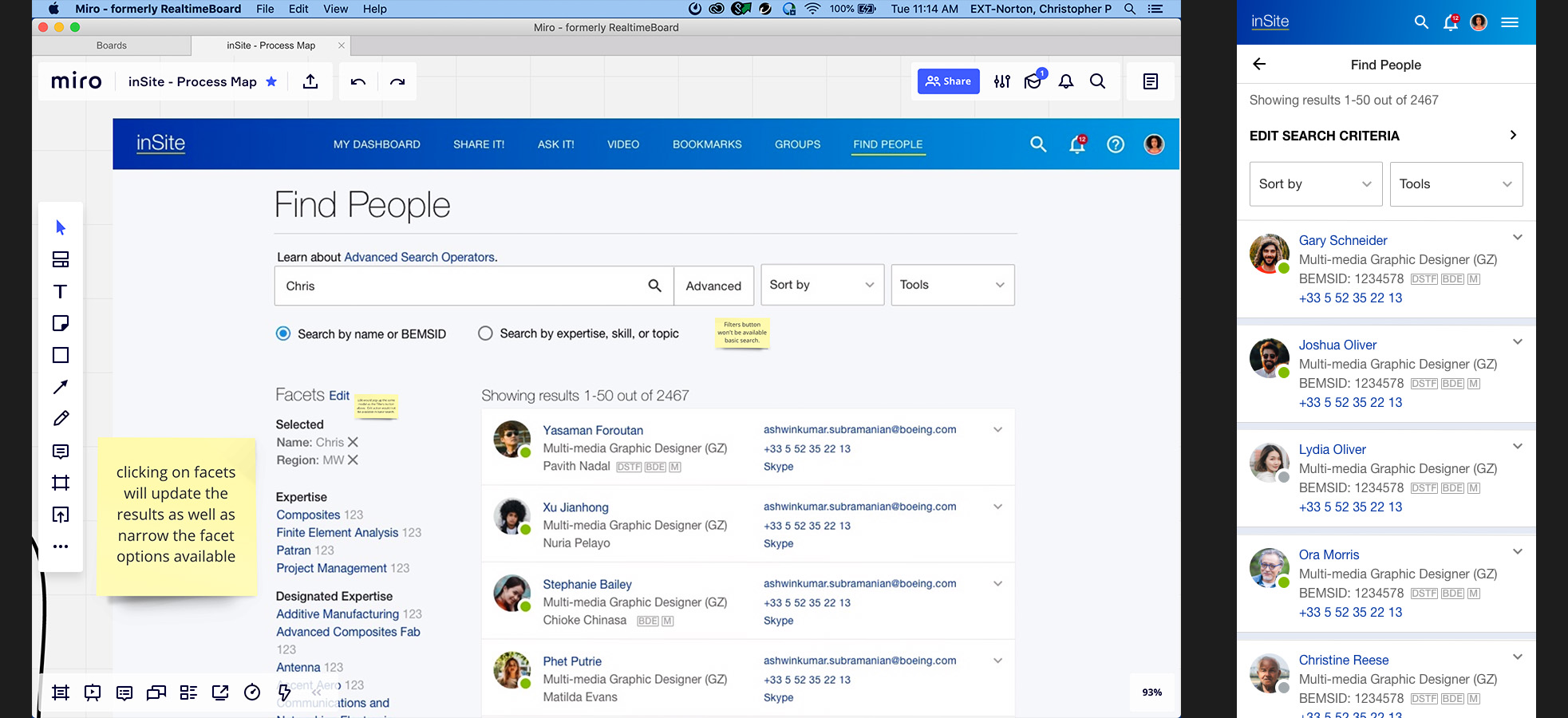Image resolution: width=1568 pixels, height=718 pixels.
Task: Click Finite Element Analysis facet link
Action: (x=338, y=533)
